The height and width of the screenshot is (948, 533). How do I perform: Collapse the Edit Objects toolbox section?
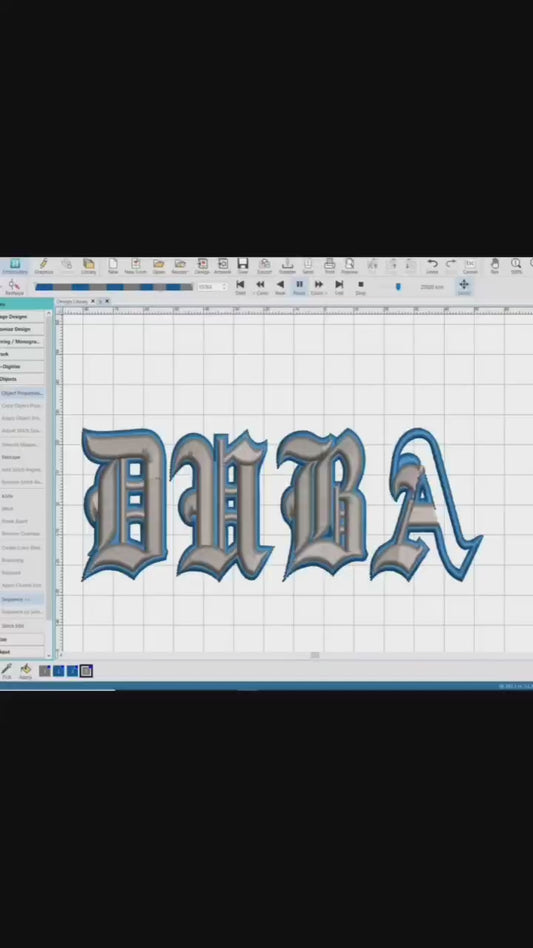(22, 379)
